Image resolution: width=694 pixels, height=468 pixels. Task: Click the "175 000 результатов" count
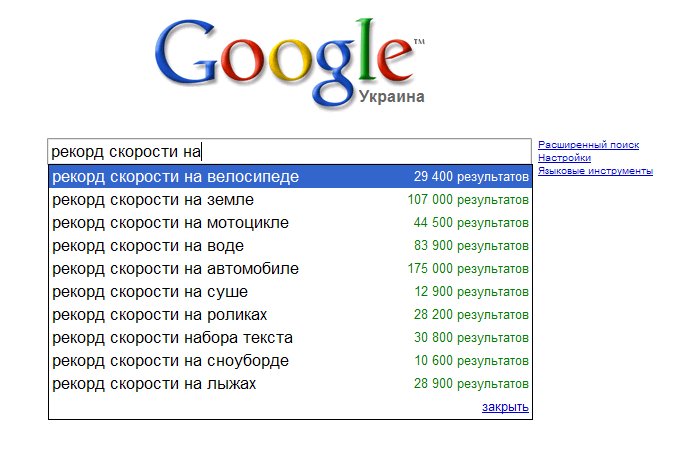pyautogui.click(x=468, y=269)
